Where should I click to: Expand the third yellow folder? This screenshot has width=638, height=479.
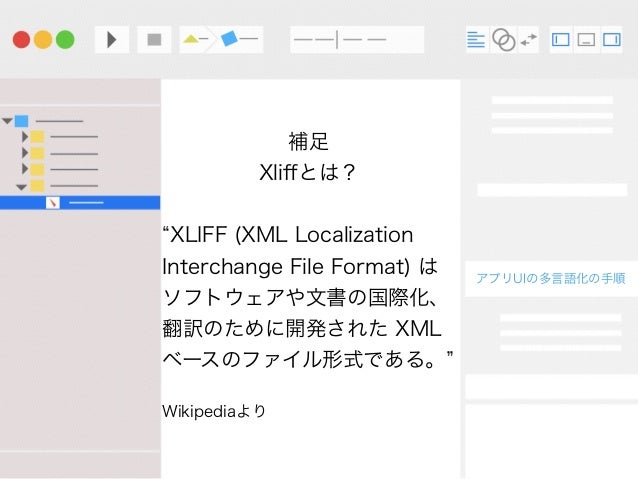point(25,169)
